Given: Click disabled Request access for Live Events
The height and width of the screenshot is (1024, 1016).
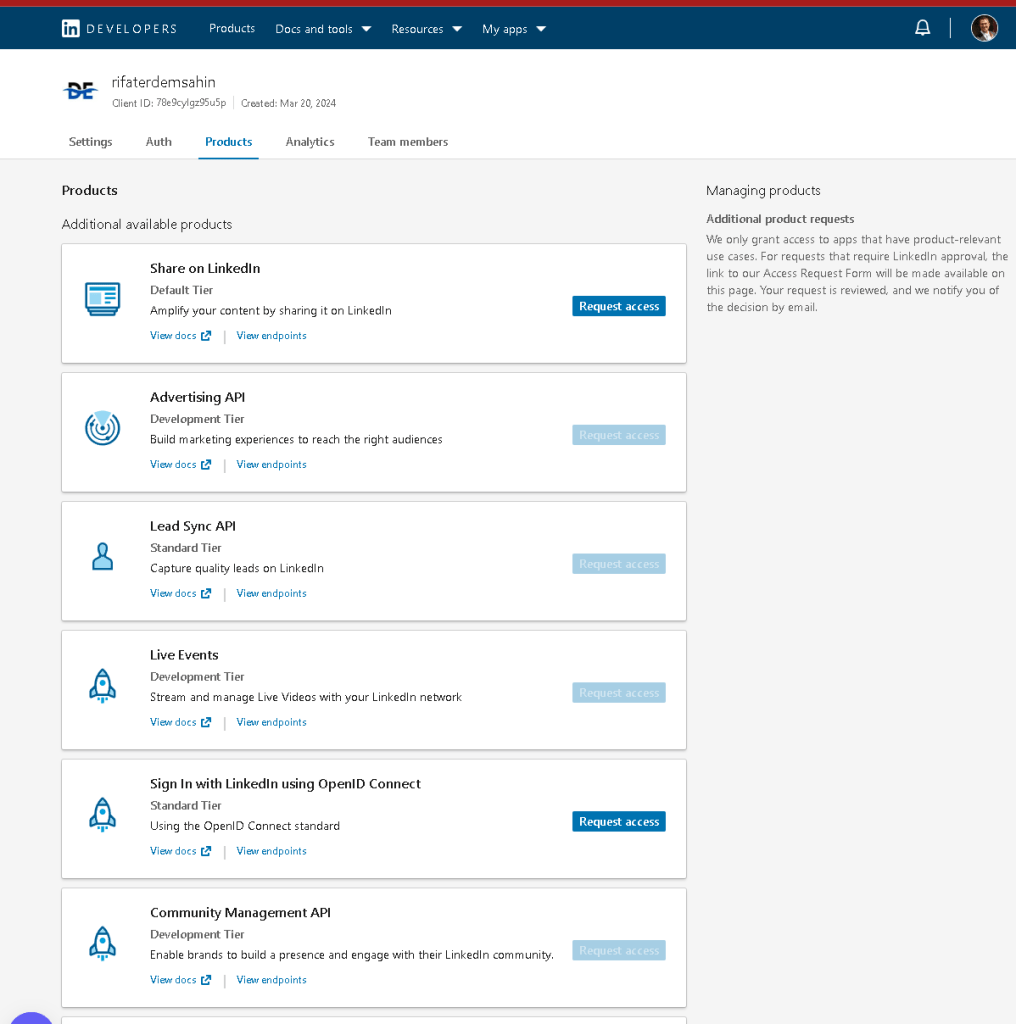Looking at the screenshot, I should click(619, 693).
